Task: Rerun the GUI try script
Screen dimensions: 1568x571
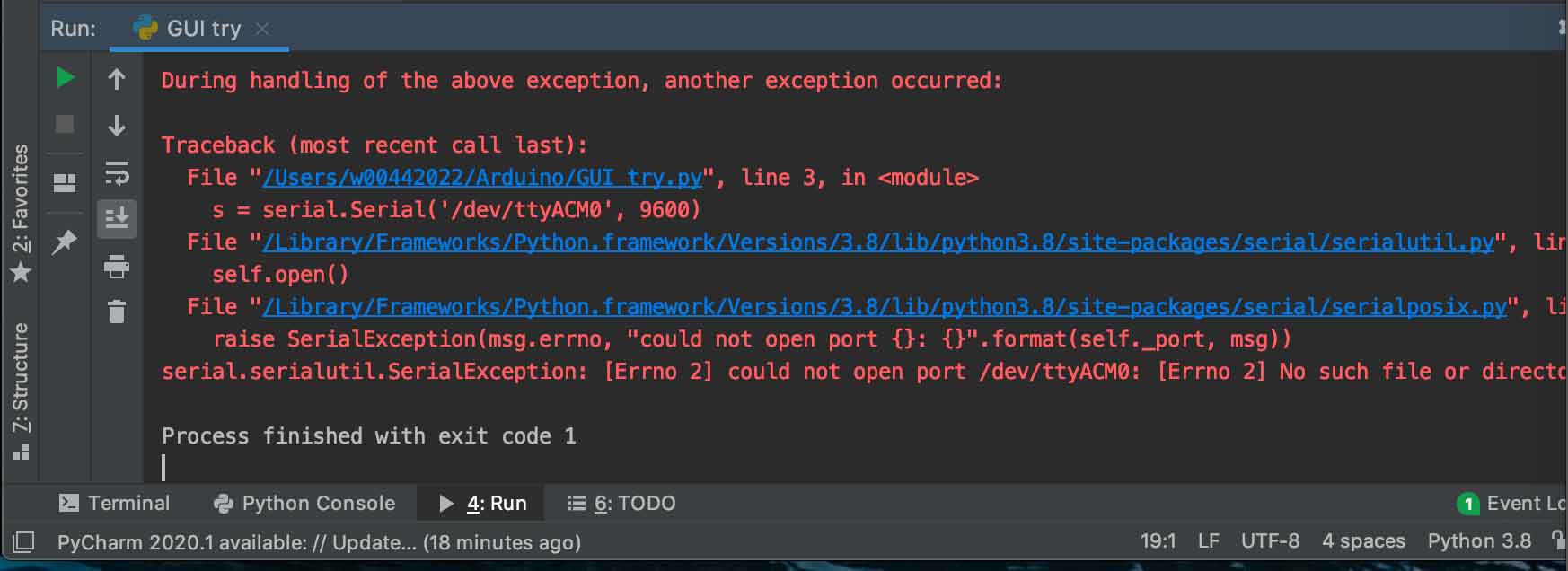Action: point(65,78)
